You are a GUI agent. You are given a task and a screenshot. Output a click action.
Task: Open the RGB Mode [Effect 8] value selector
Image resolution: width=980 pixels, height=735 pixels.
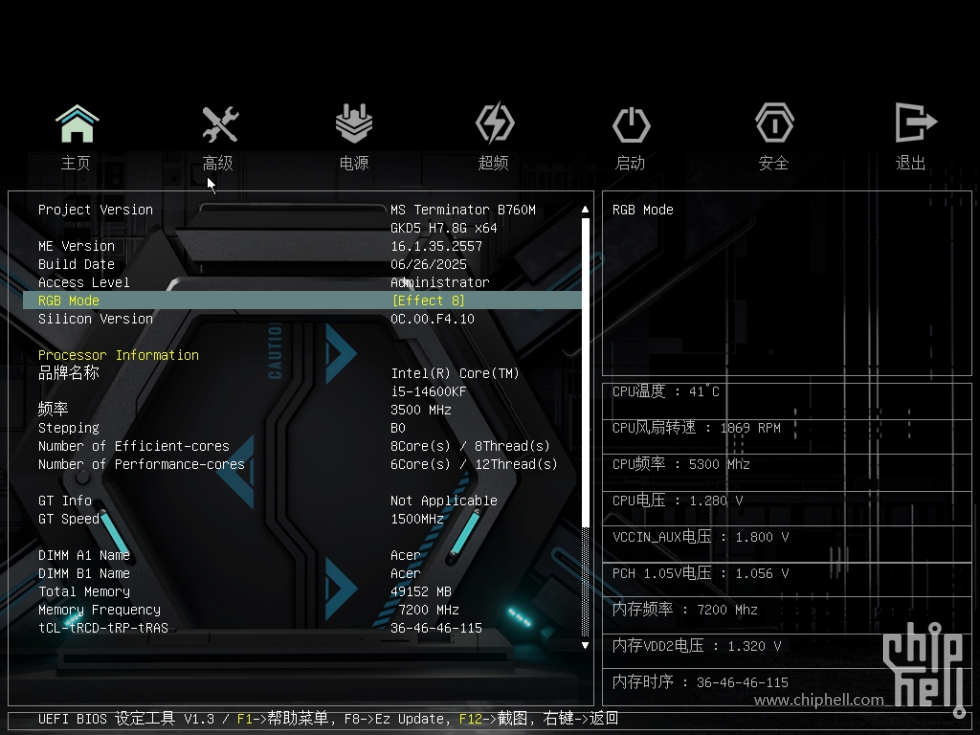tap(428, 301)
